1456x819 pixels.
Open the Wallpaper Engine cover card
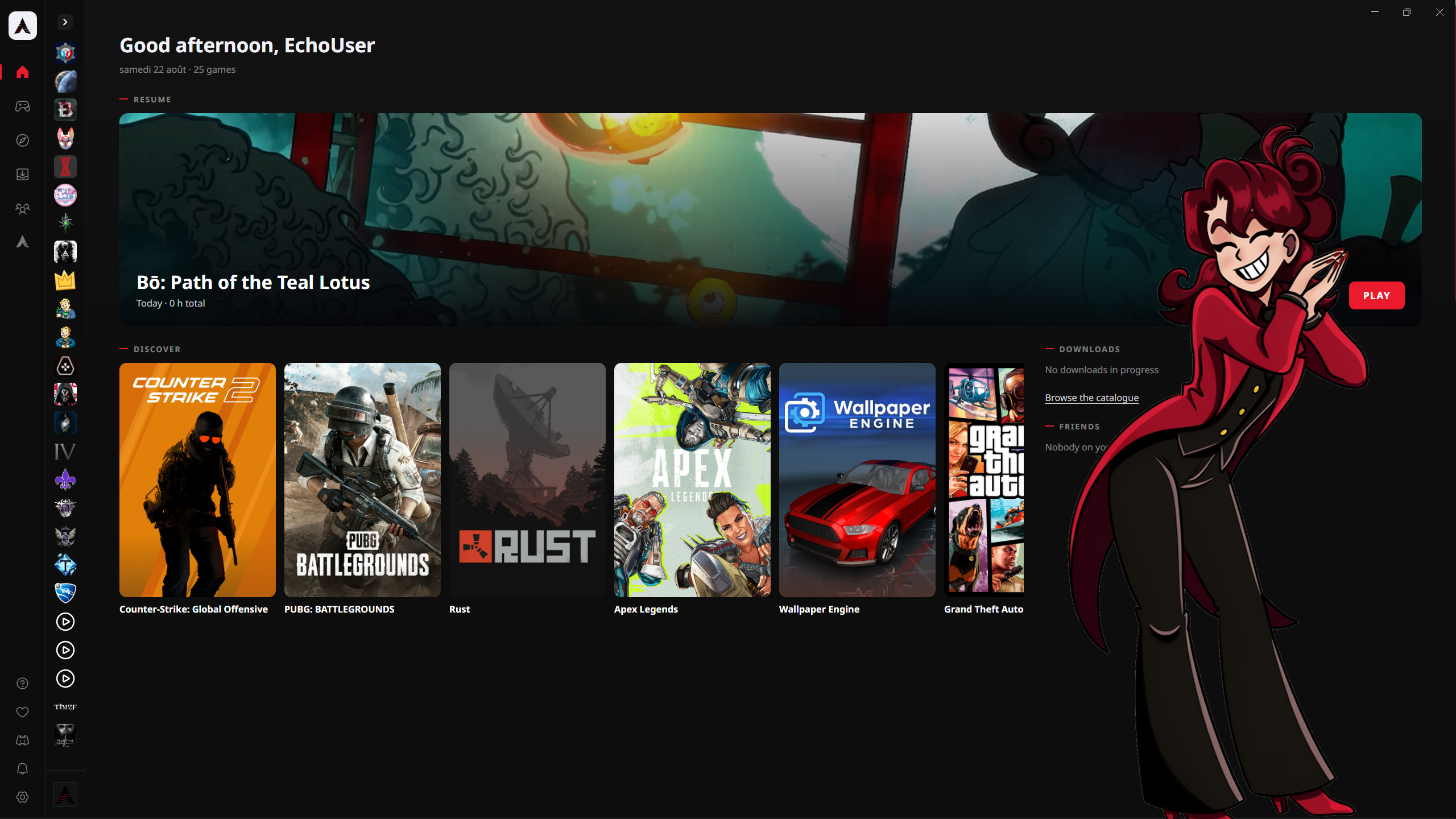[857, 480]
